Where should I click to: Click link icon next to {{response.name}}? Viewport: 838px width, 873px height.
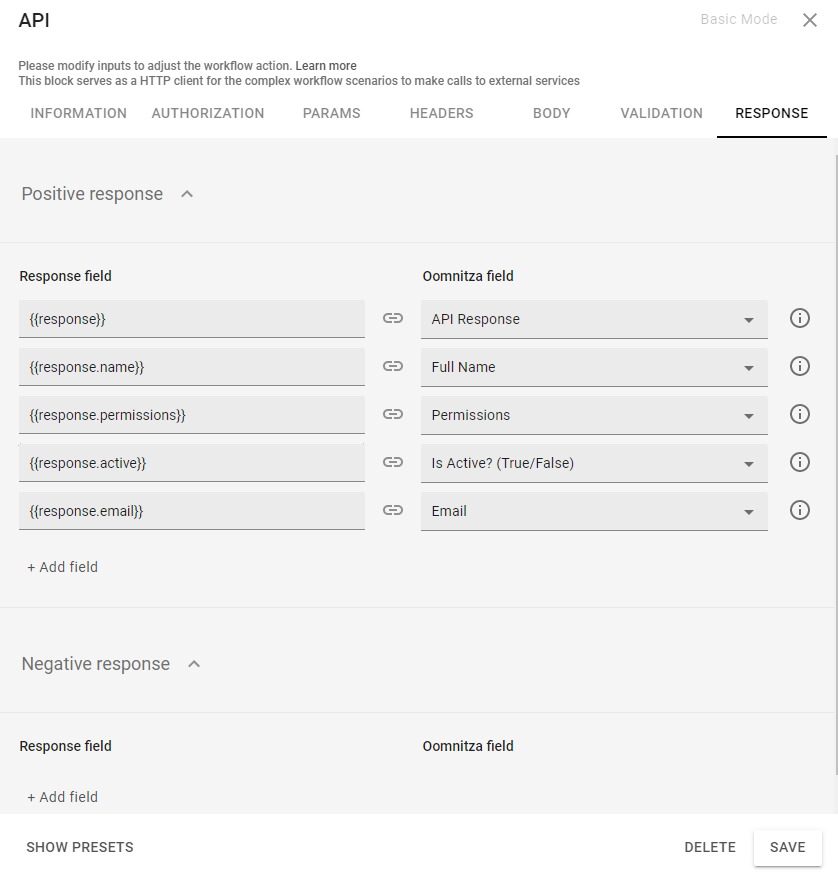point(393,367)
